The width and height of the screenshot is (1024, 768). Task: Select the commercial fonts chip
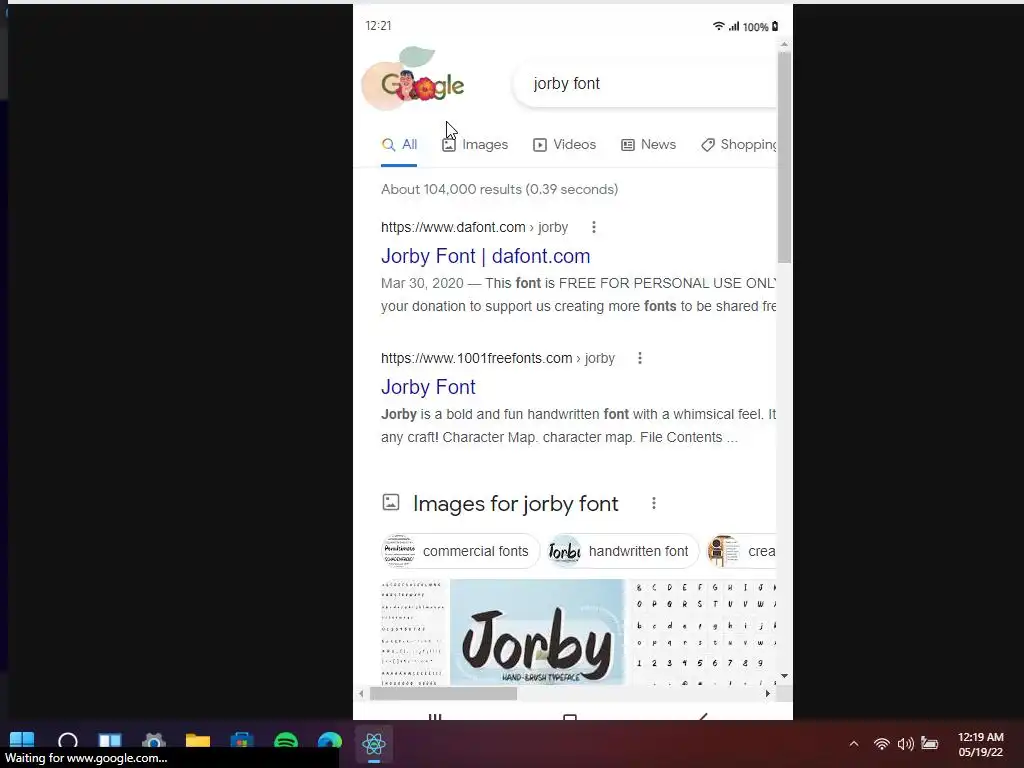click(460, 551)
